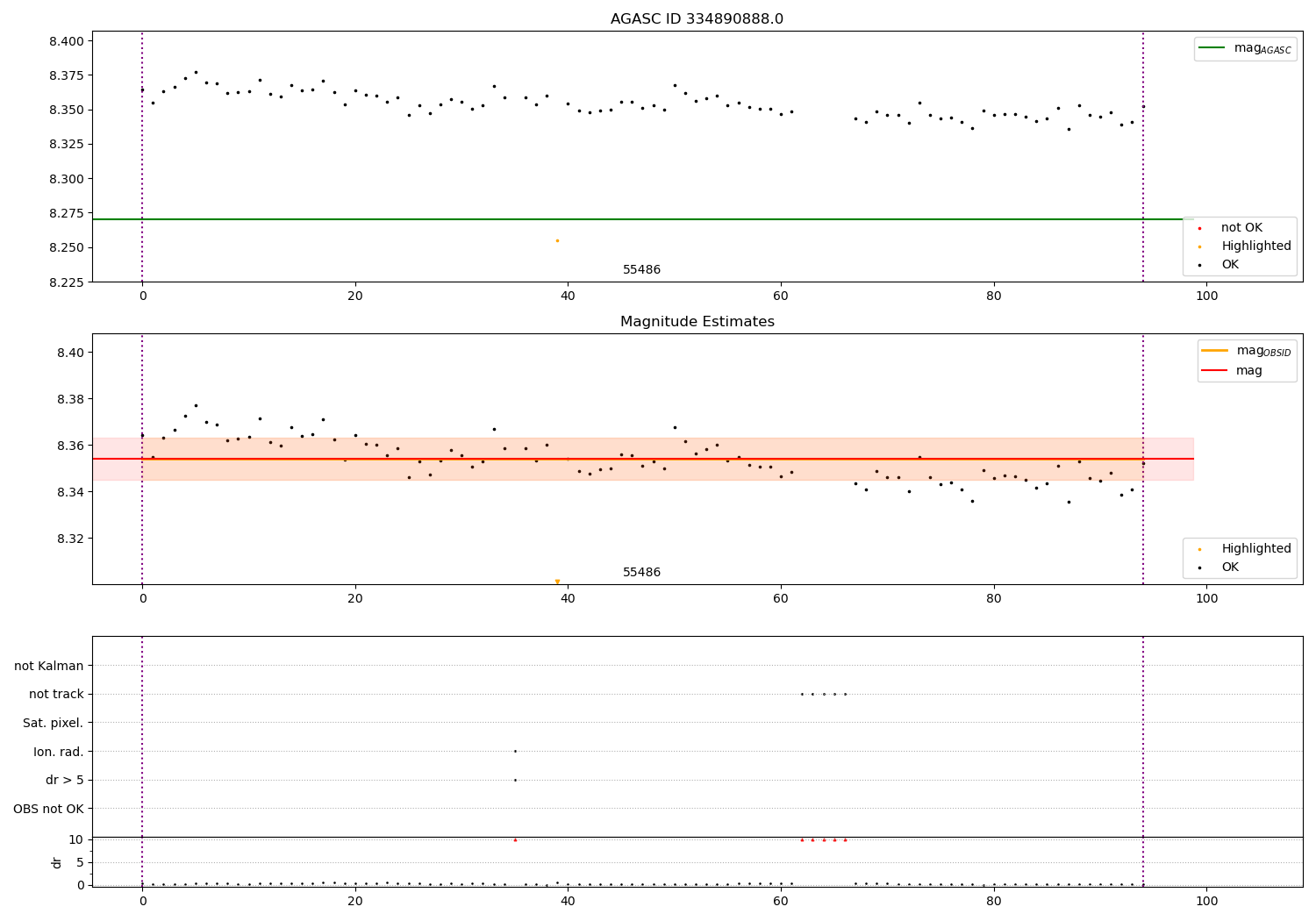Click the 'Sat. pixel.' axis label
The image size is (1316, 921).
coord(54,724)
